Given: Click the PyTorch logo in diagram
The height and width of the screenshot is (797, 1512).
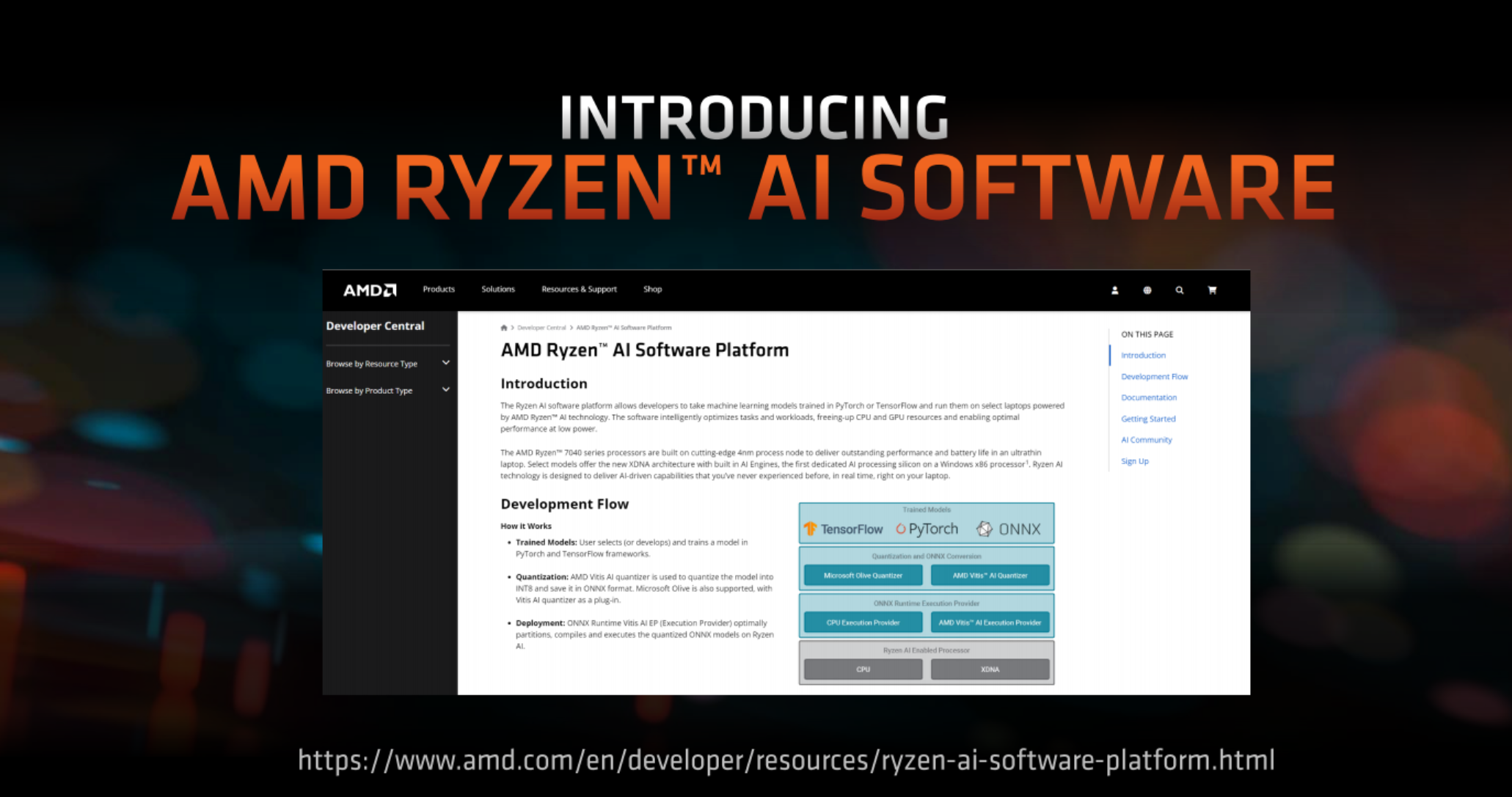Looking at the screenshot, I should (927, 529).
